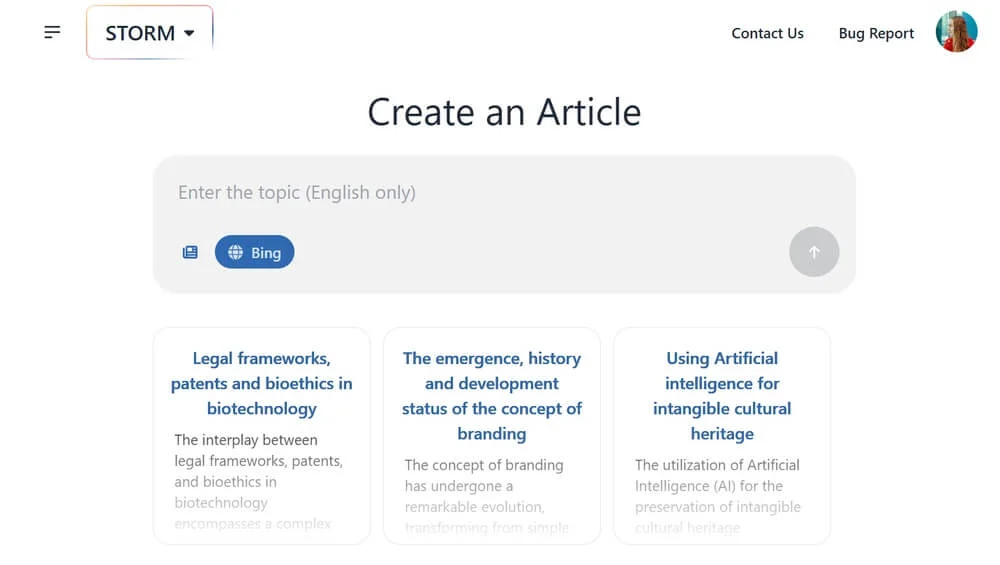1000x565 pixels.
Task: Expand the STORM mode dropdown
Action: coord(150,33)
